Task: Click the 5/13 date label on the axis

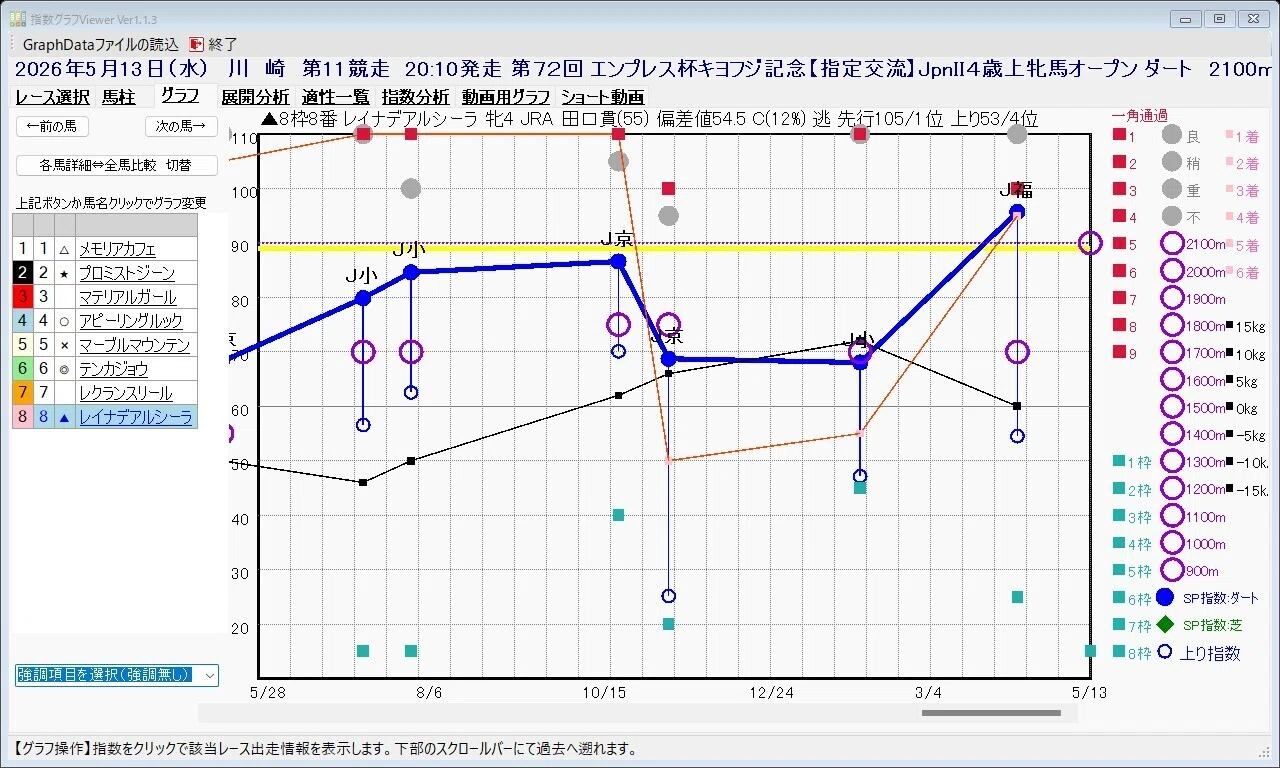Action: pos(1090,692)
